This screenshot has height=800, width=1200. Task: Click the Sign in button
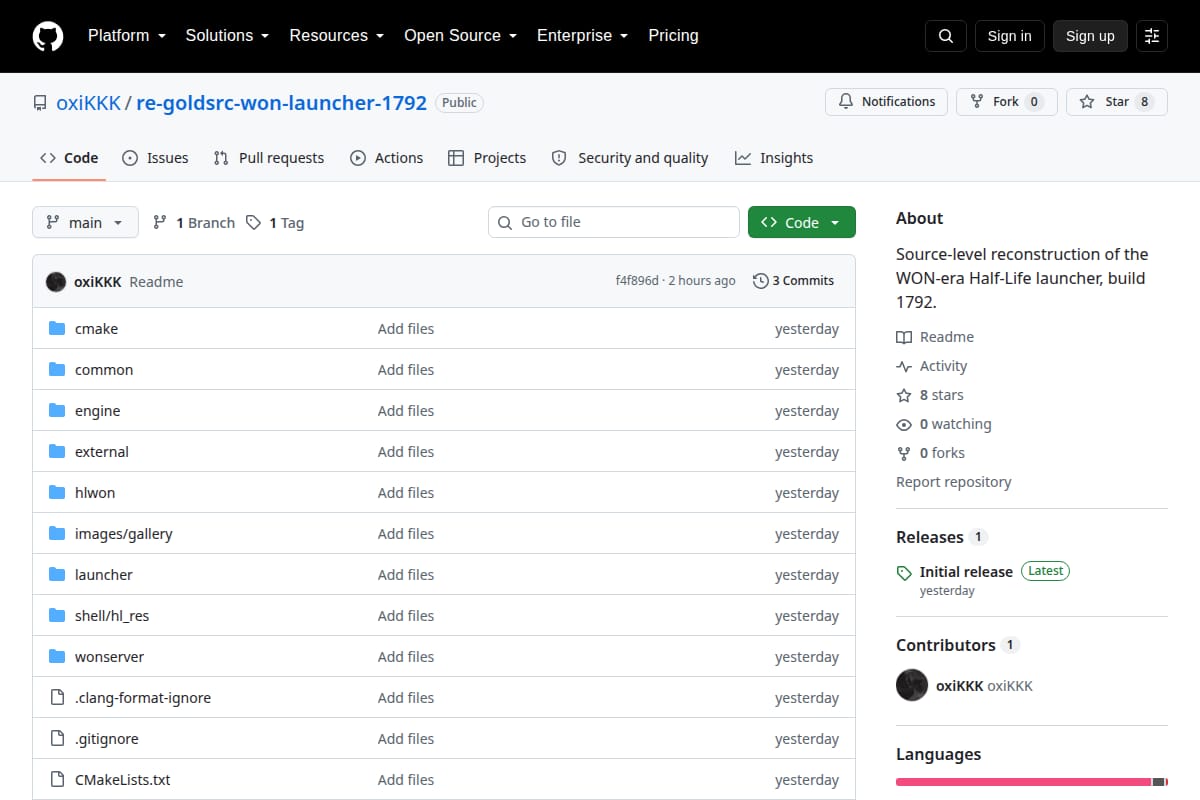1009,36
